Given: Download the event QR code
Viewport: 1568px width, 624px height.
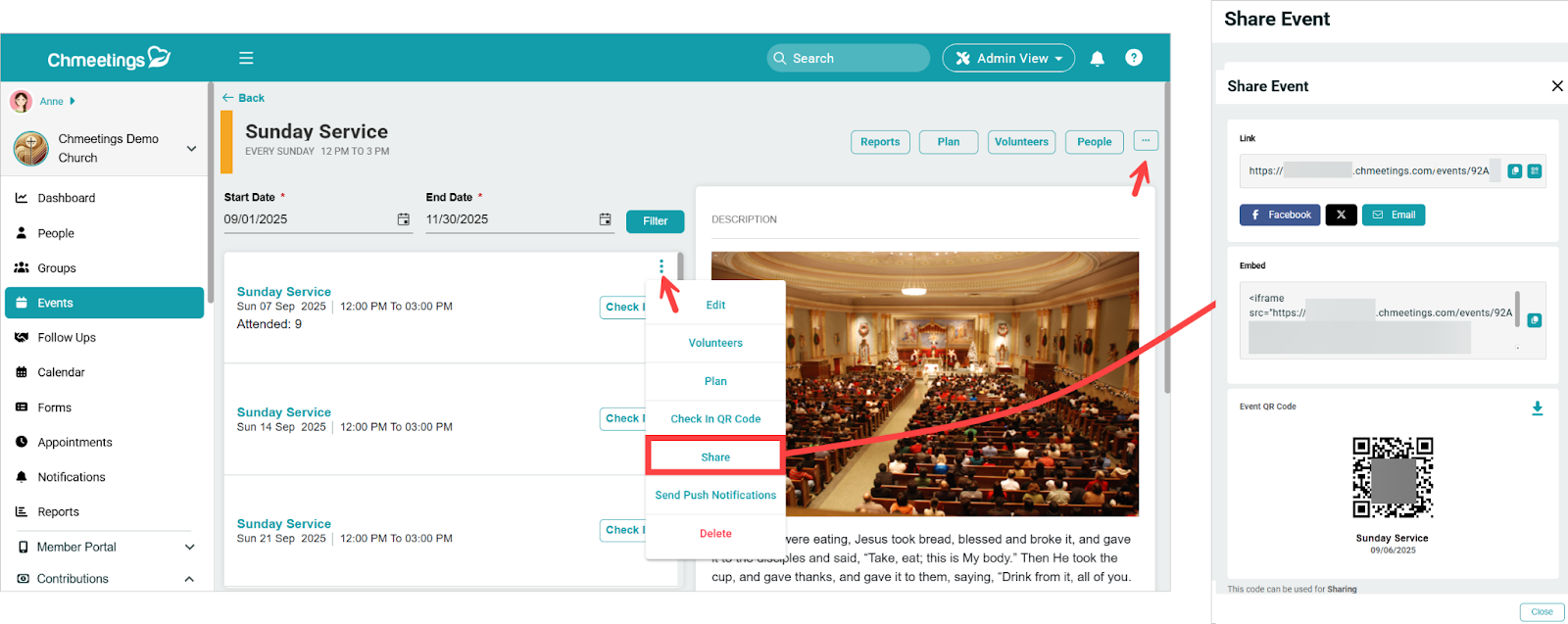Looking at the screenshot, I should [1537, 408].
